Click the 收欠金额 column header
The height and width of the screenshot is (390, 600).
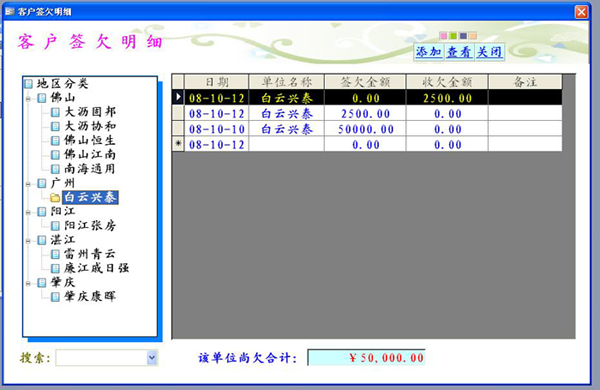click(447, 82)
